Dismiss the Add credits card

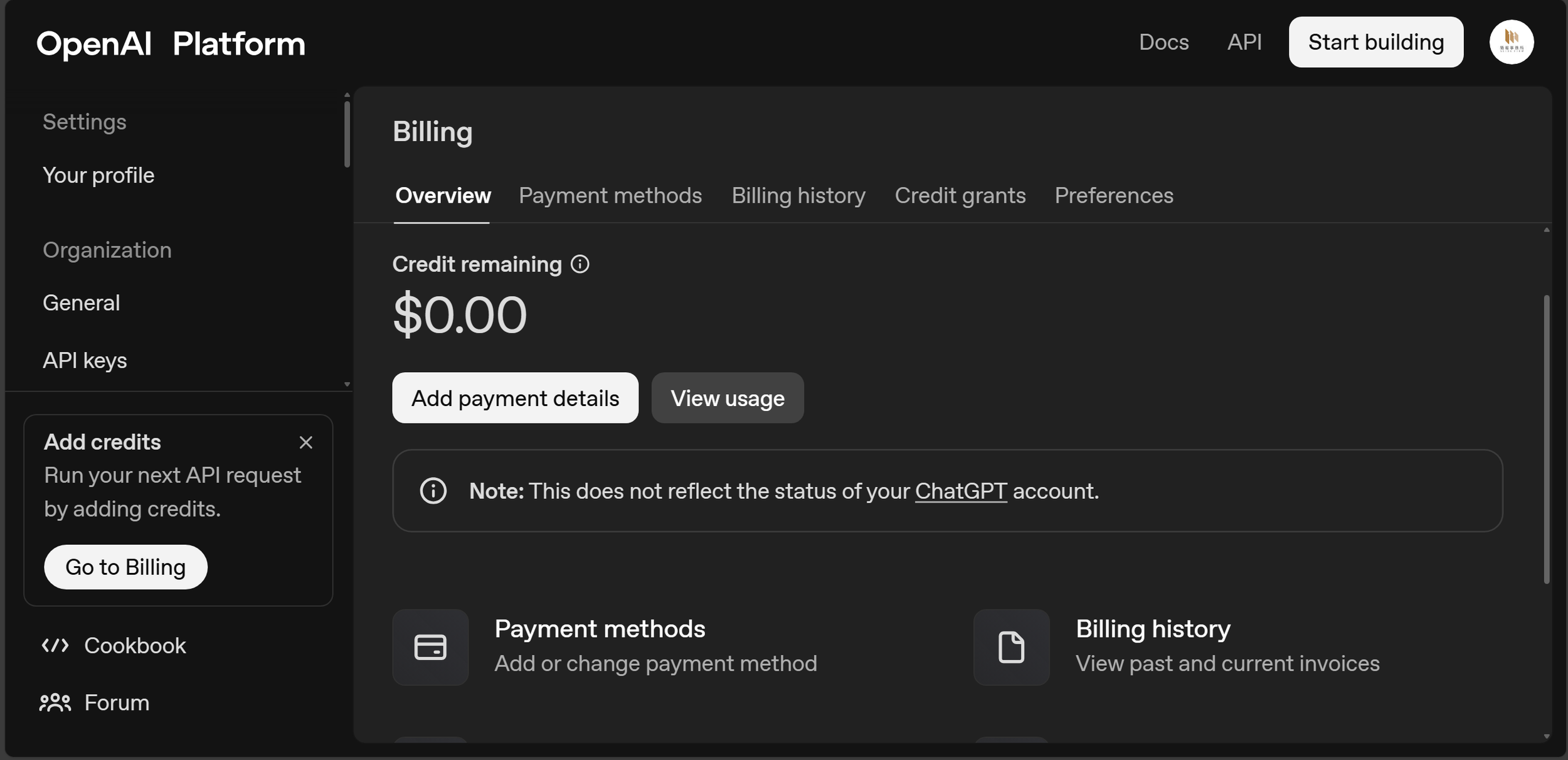click(x=305, y=442)
